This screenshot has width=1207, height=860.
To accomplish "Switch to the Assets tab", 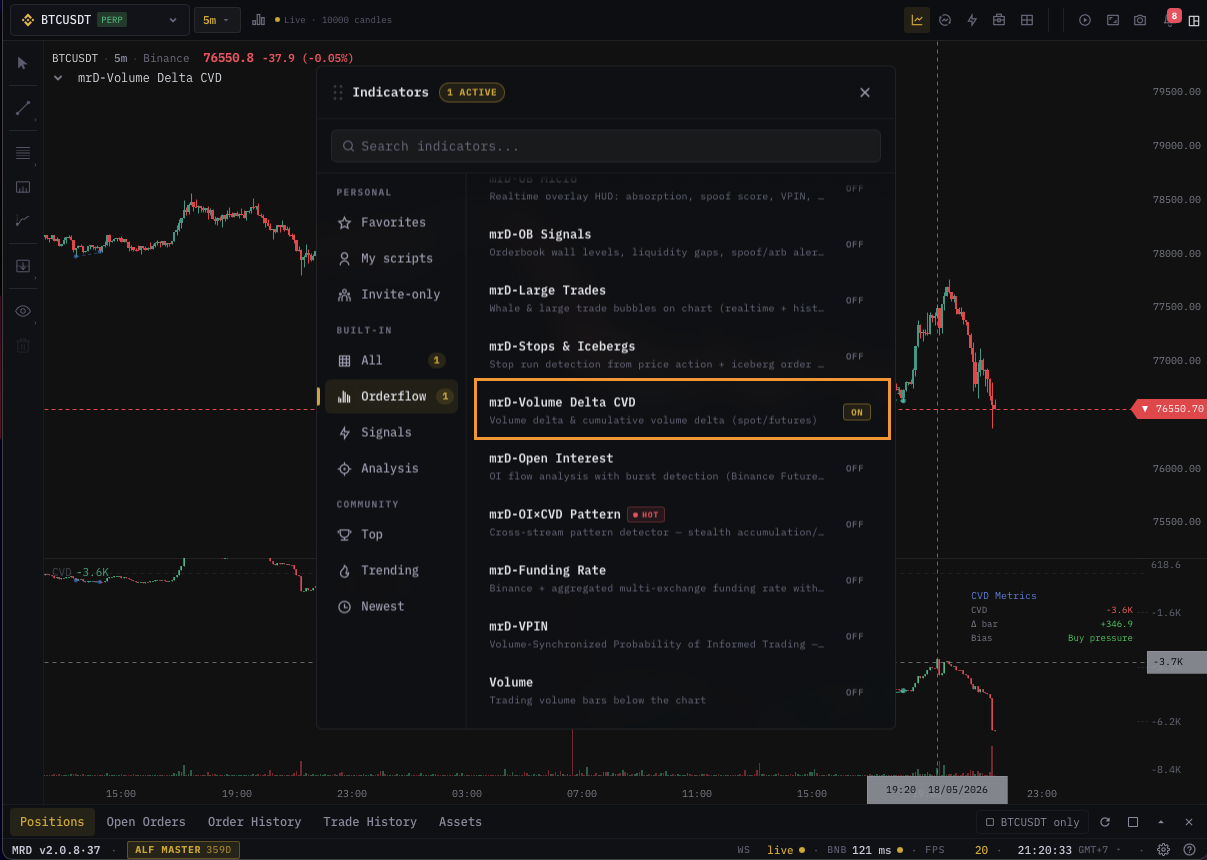I will tap(460, 822).
